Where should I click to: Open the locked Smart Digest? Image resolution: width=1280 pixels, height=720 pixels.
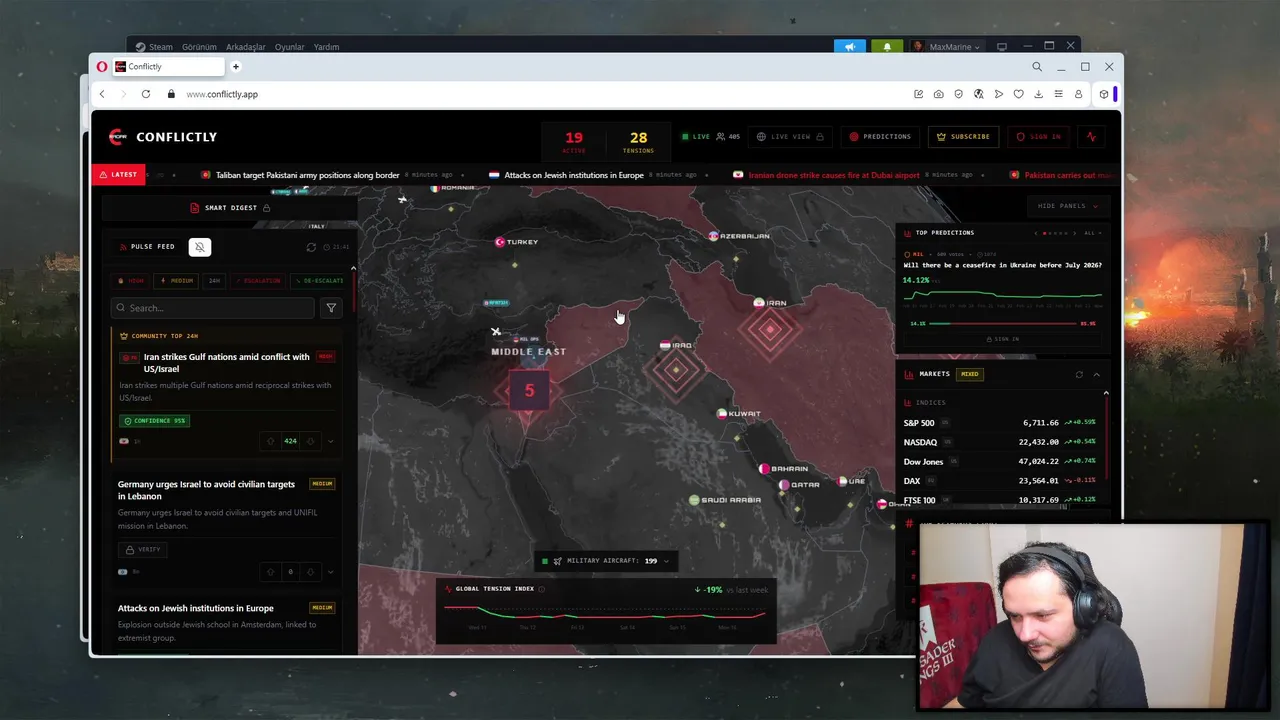230,208
